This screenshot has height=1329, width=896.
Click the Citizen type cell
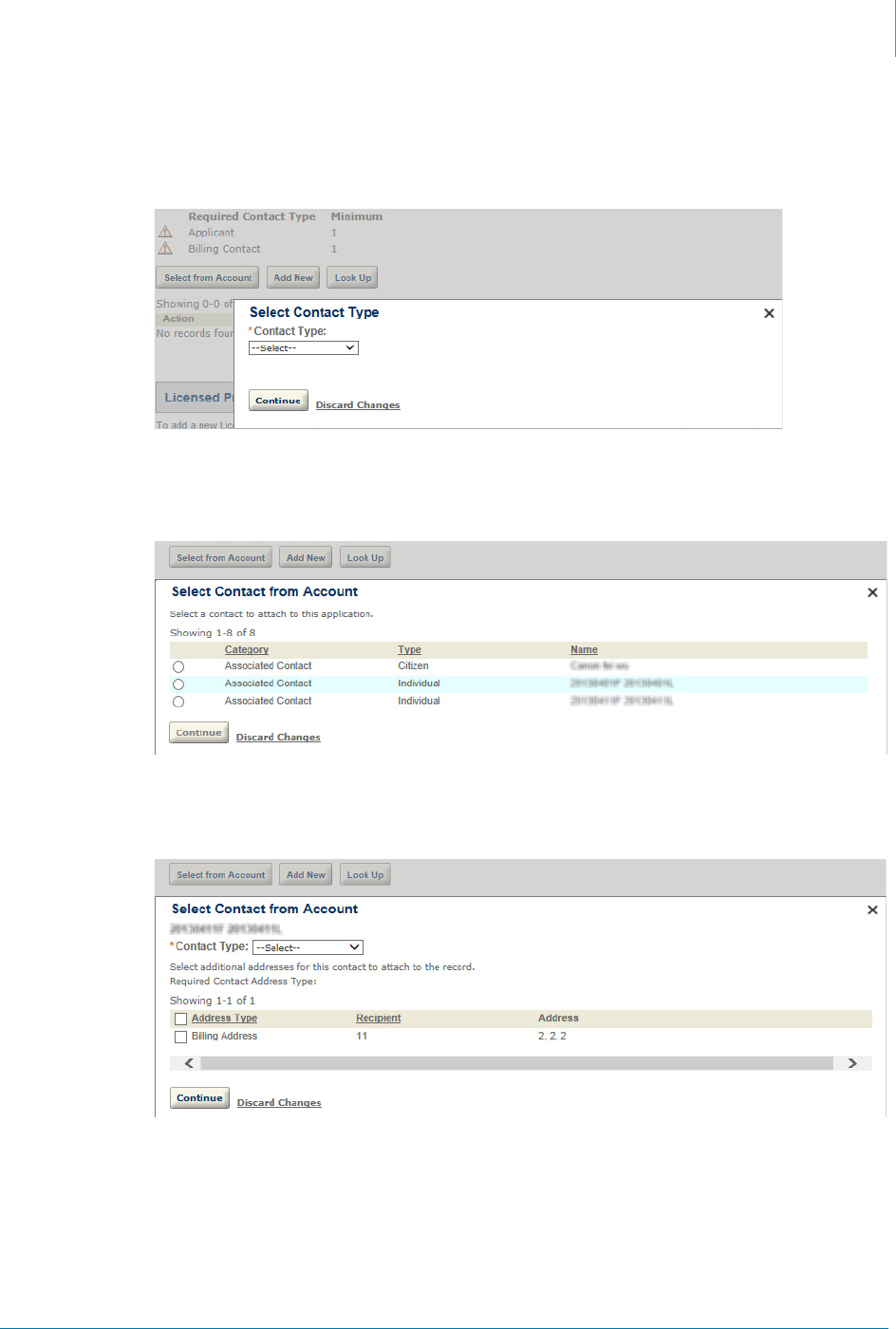[413, 666]
